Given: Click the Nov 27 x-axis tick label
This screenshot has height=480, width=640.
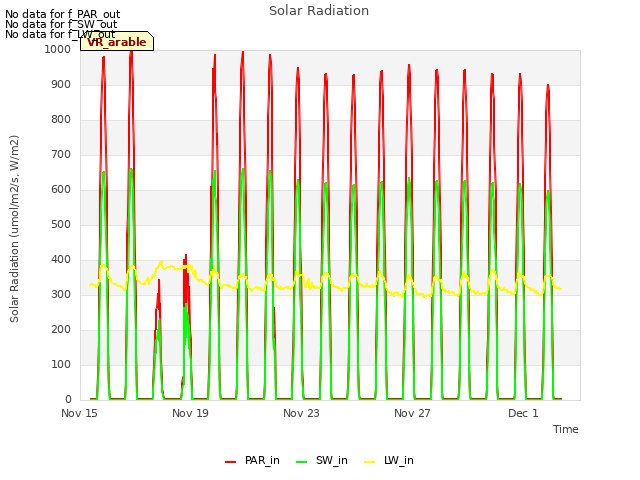Looking at the screenshot, I should (412, 413).
